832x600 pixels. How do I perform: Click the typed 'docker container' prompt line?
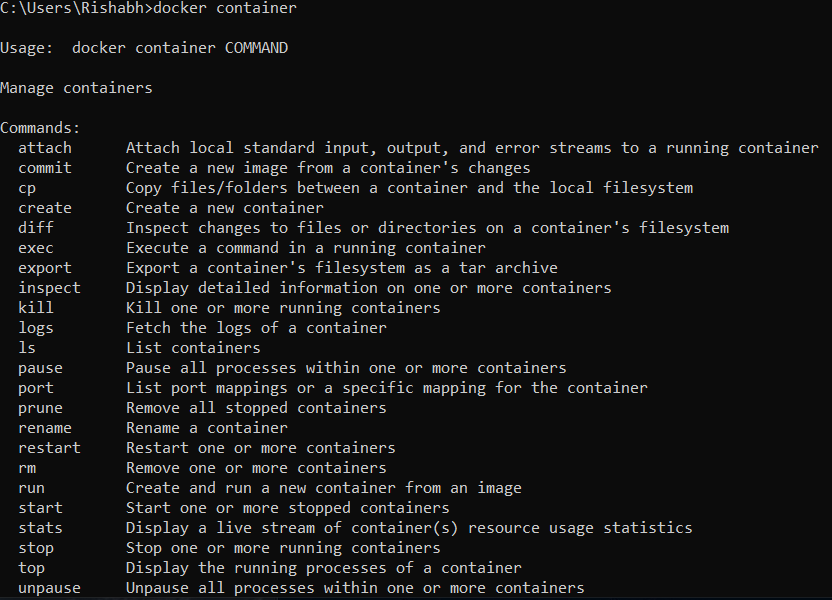tap(149, 8)
